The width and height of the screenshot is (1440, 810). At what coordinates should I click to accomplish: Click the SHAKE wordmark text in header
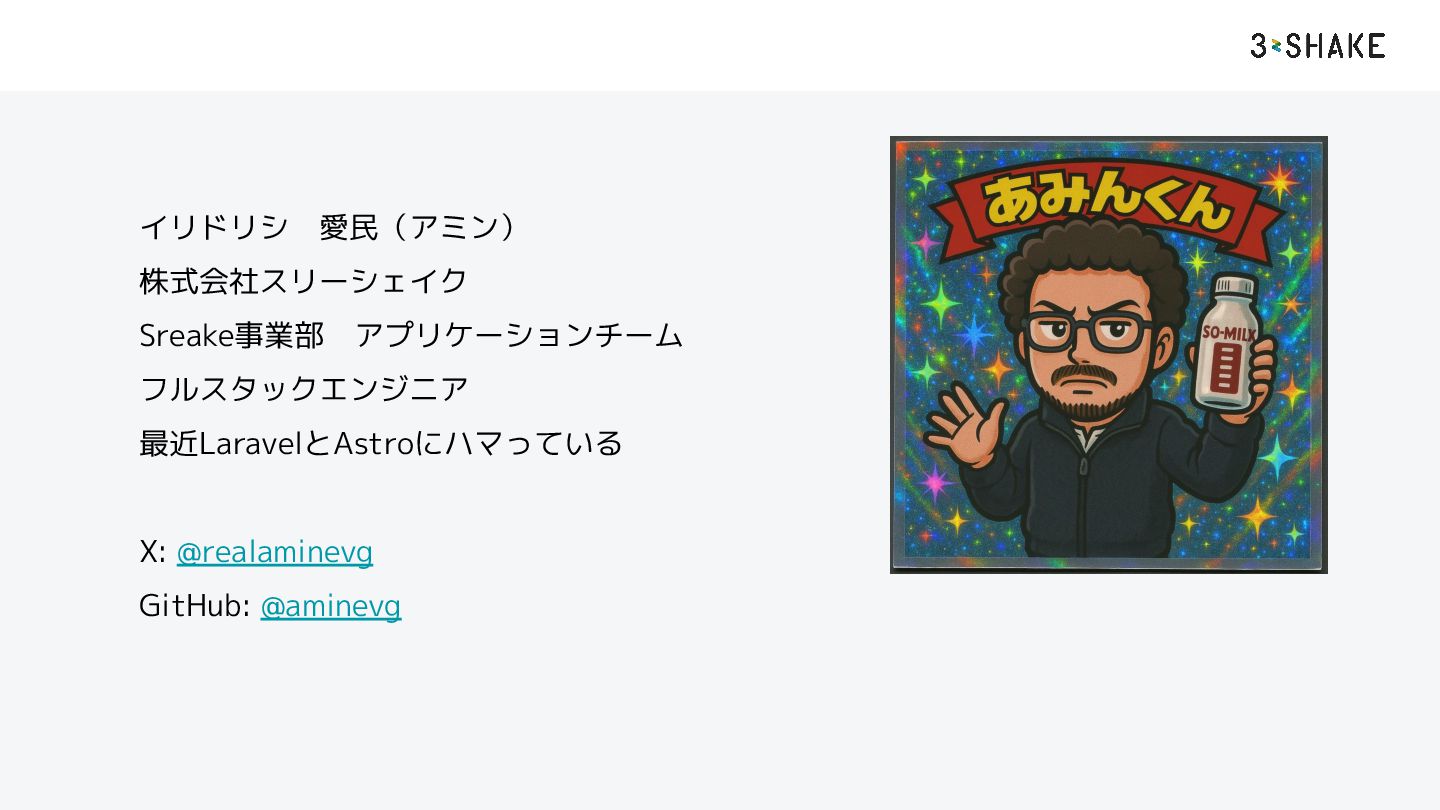click(1336, 45)
